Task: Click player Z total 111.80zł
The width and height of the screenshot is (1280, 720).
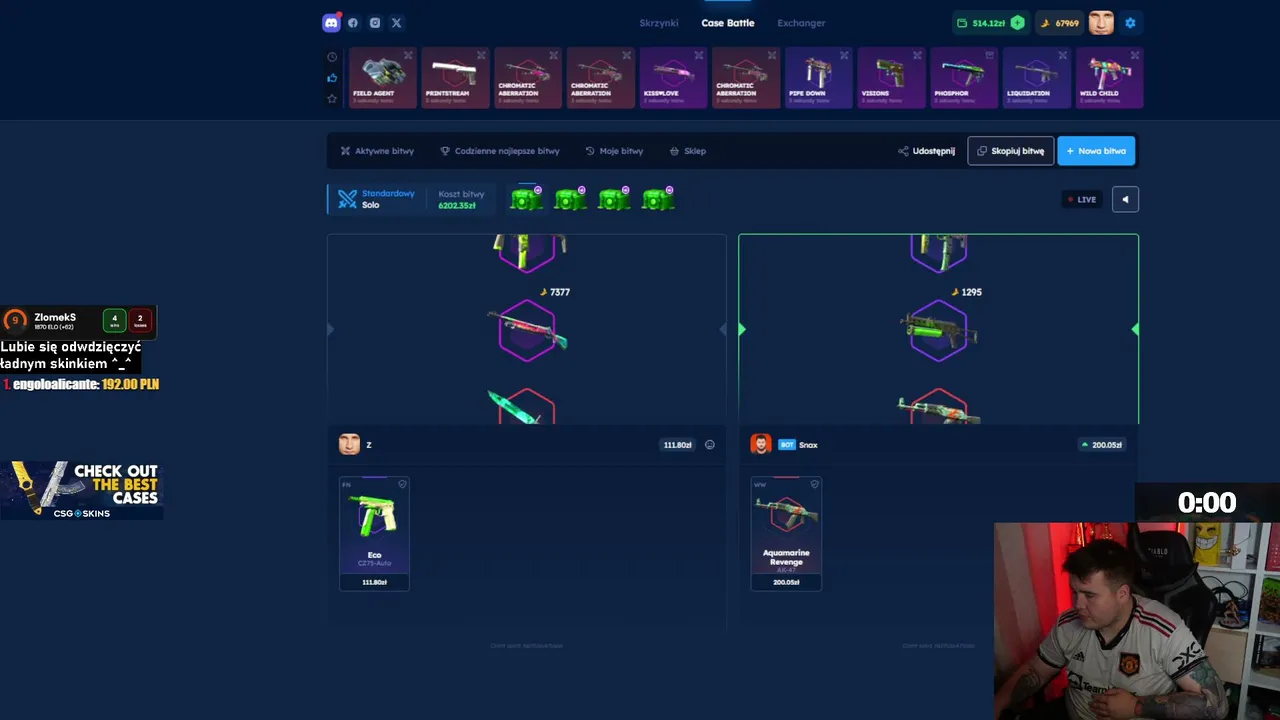Action: click(677, 445)
